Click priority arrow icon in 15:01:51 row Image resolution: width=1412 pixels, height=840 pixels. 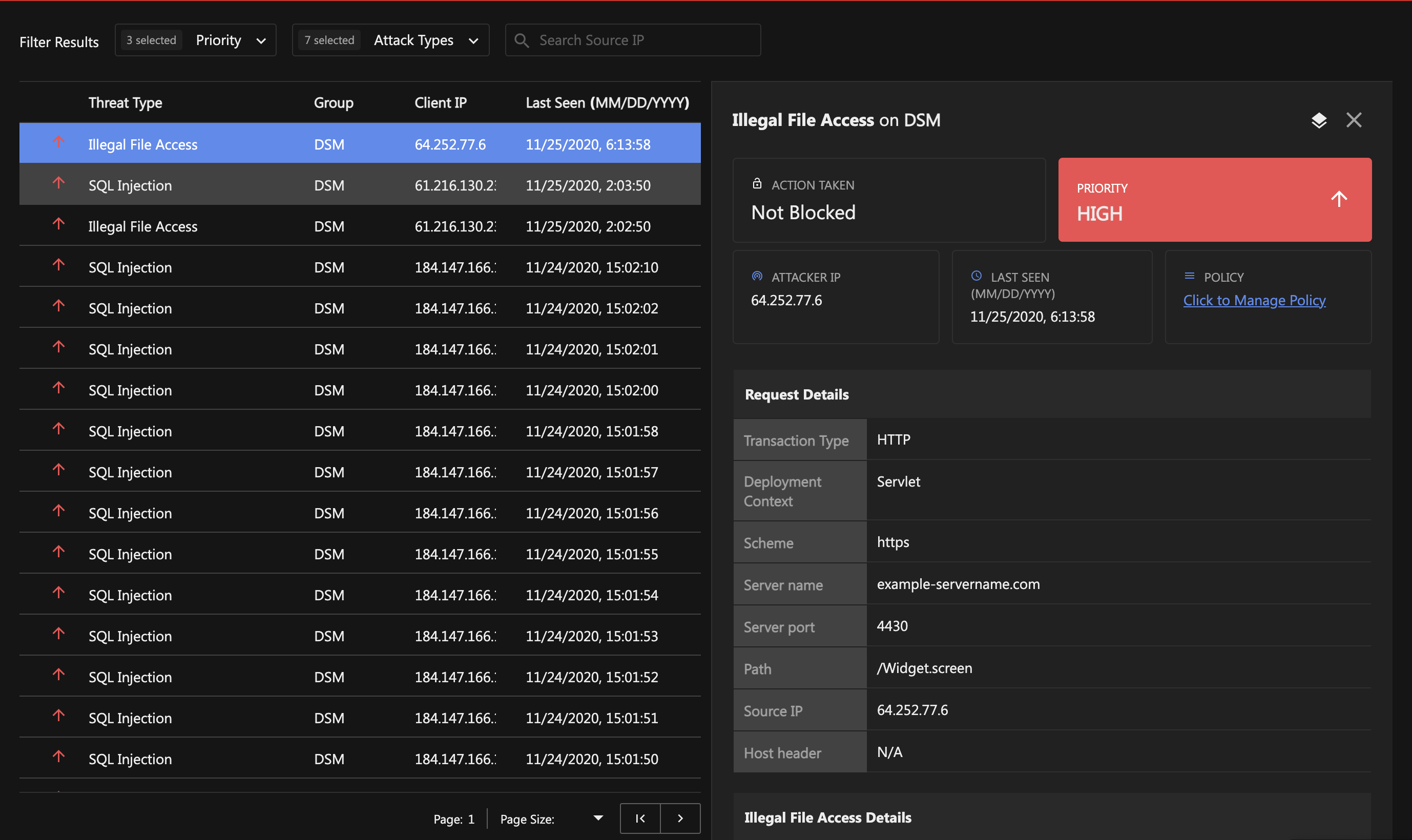point(58,715)
